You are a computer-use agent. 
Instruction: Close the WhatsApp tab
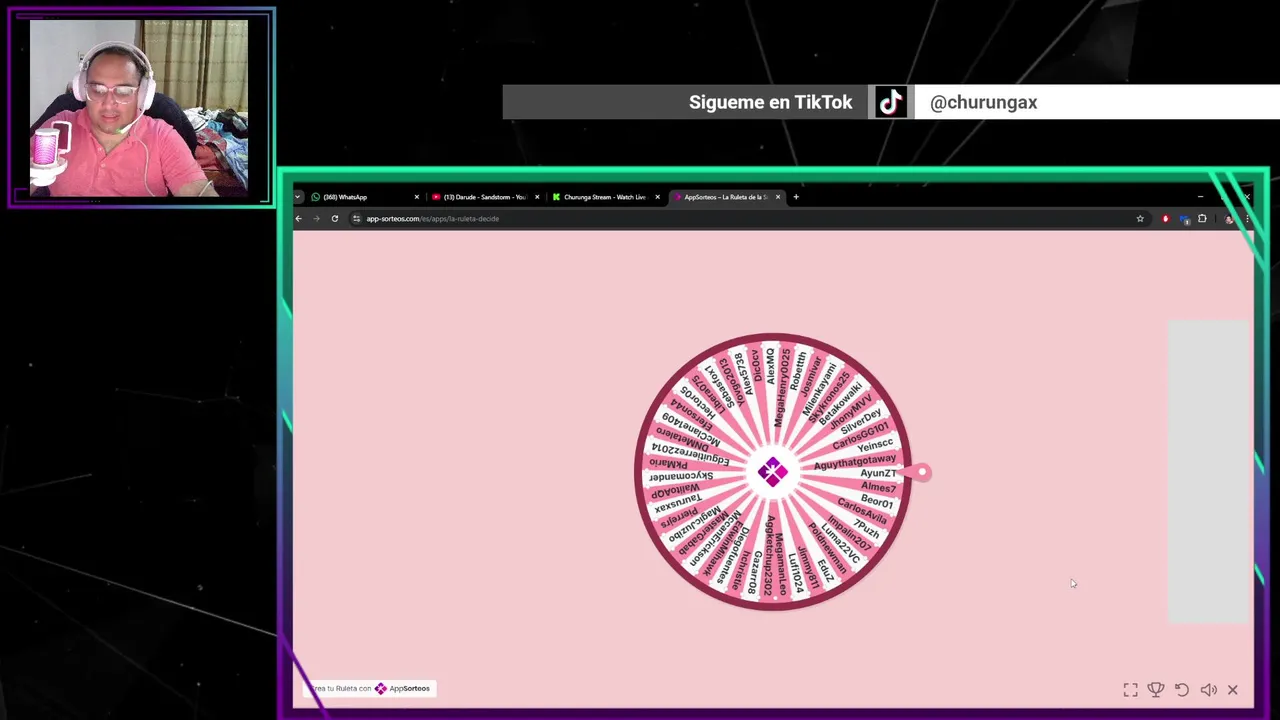point(417,197)
